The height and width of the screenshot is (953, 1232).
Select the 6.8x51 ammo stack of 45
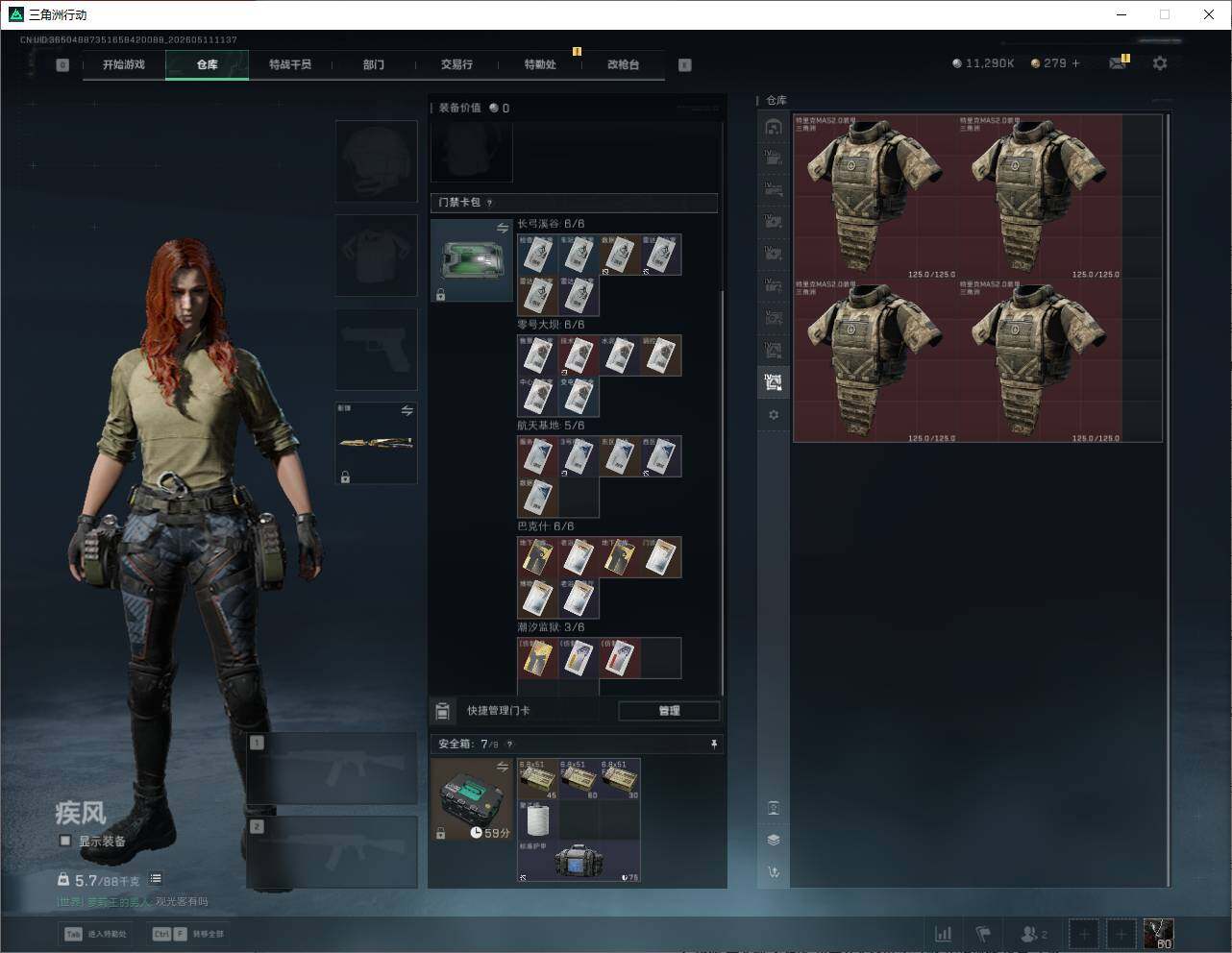(x=538, y=779)
